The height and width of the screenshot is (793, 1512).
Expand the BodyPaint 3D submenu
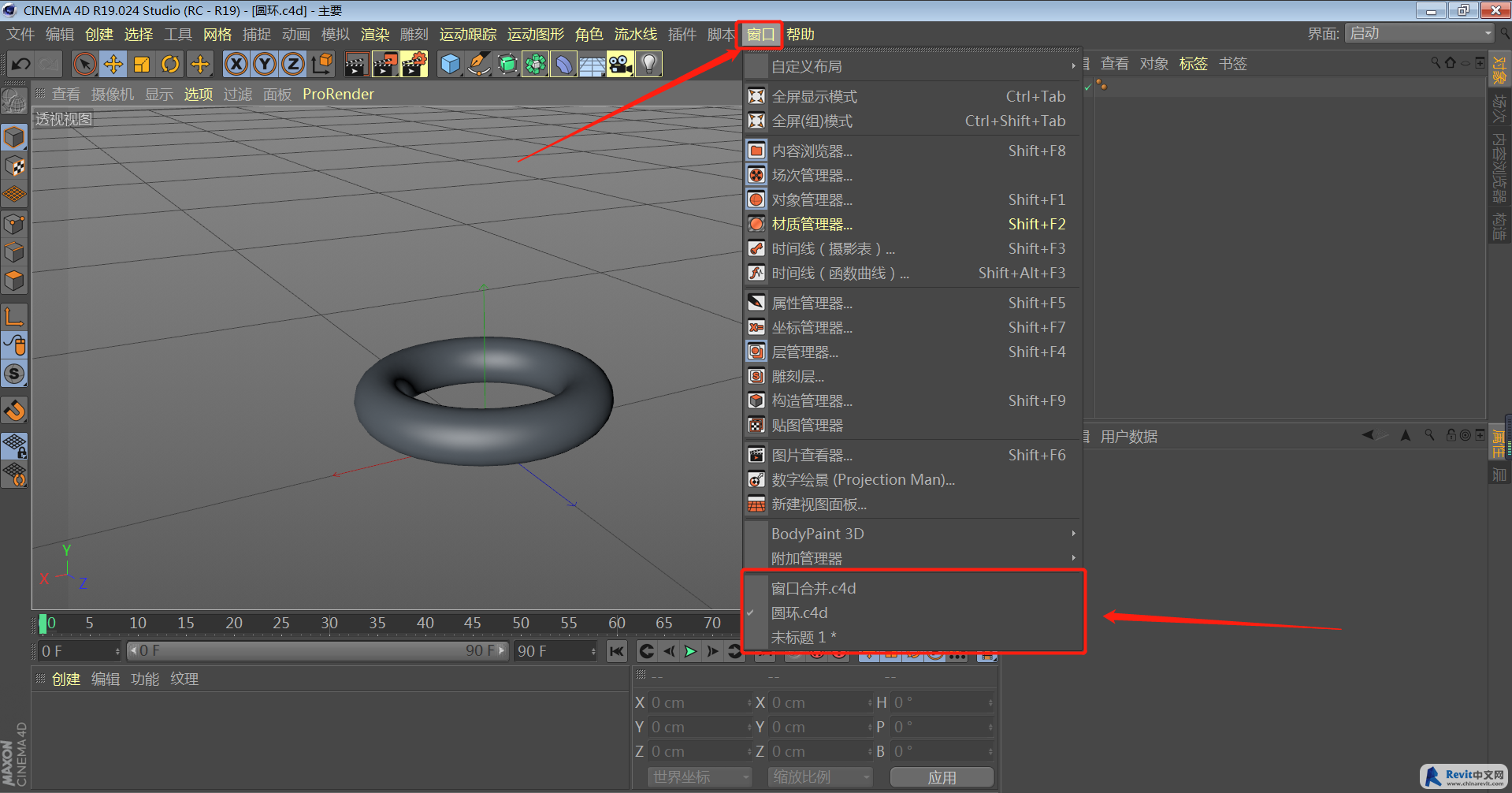click(x=912, y=534)
